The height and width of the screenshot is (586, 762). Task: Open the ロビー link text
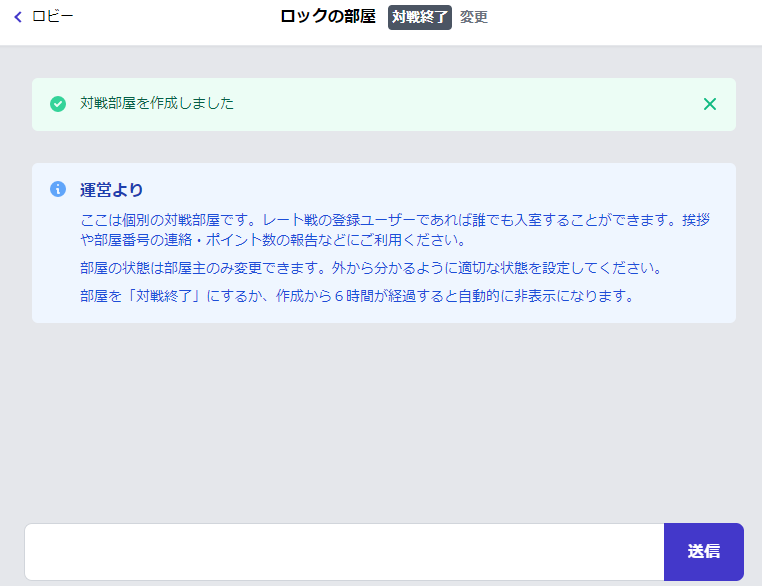[52, 17]
